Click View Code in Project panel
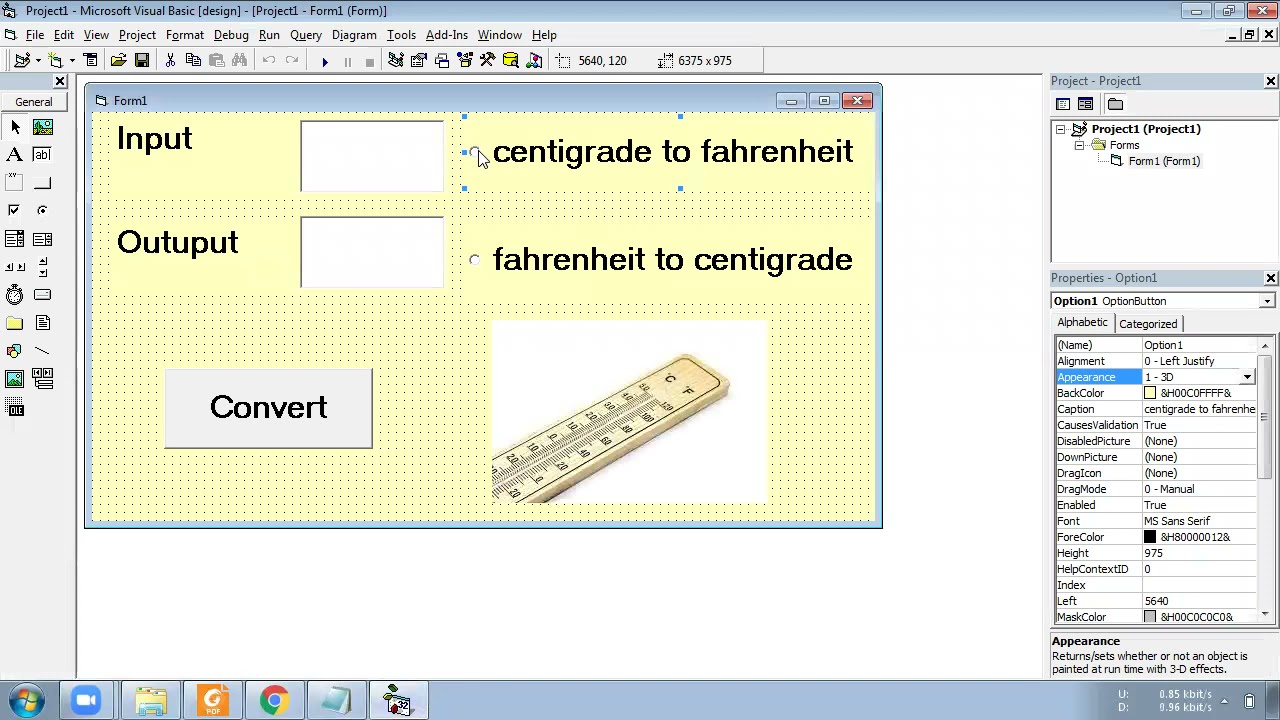This screenshot has height=720, width=1280. [x=1063, y=104]
